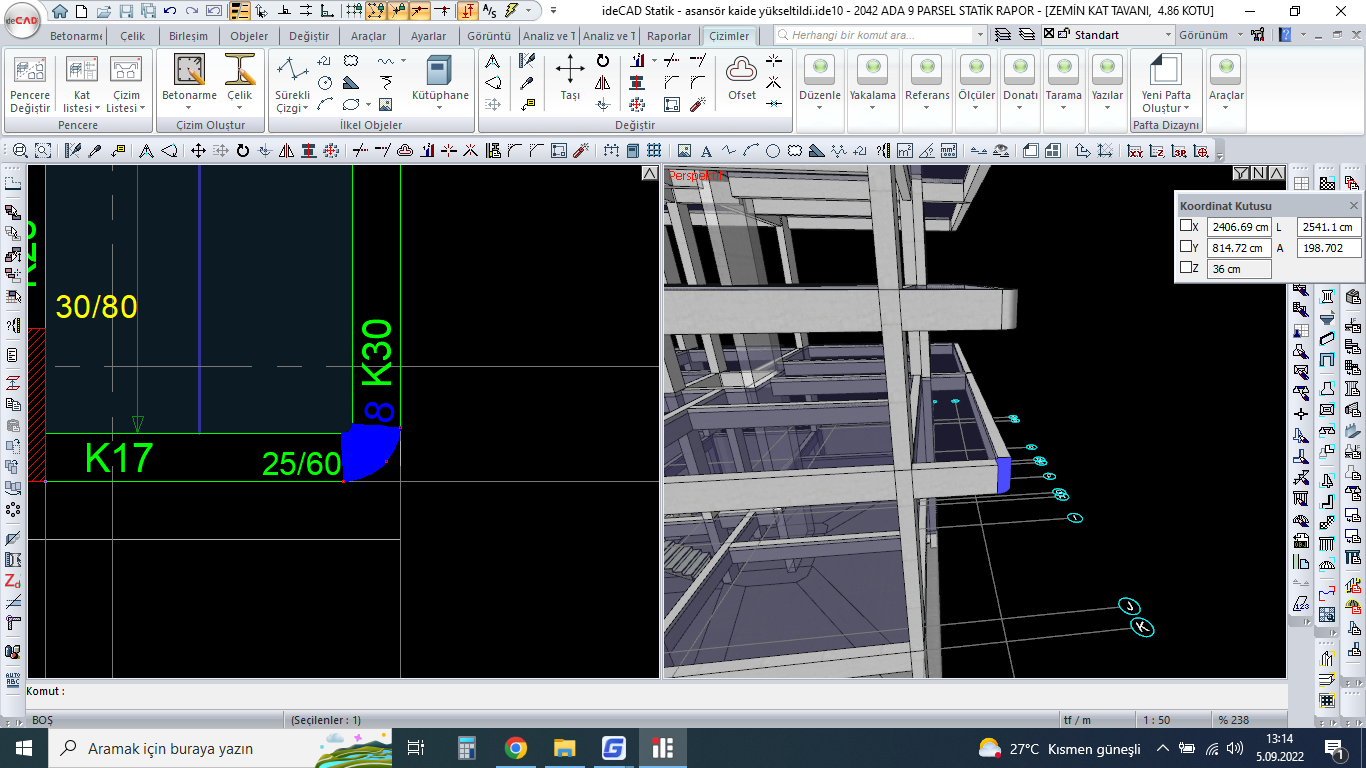This screenshot has height=768, width=1366.
Task: Create a new file with the blank page icon
Action: tap(81, 11)
